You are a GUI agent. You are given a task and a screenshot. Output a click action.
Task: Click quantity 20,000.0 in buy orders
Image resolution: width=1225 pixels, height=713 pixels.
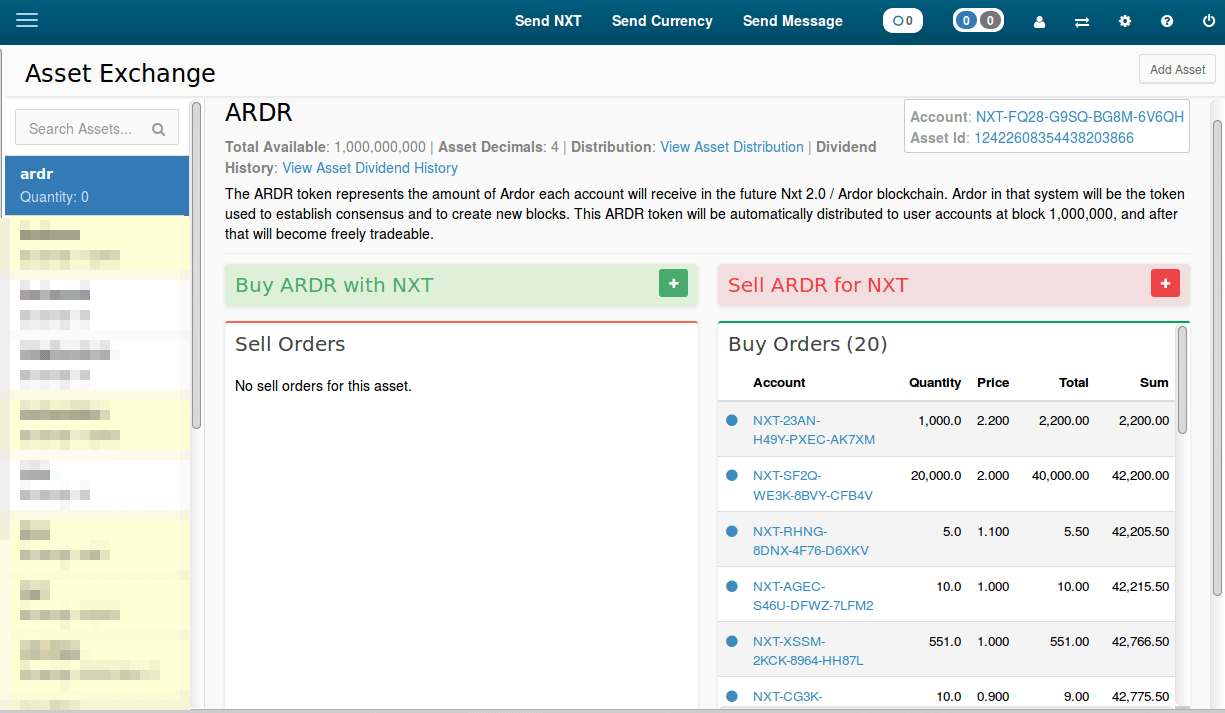coord(936,476)
